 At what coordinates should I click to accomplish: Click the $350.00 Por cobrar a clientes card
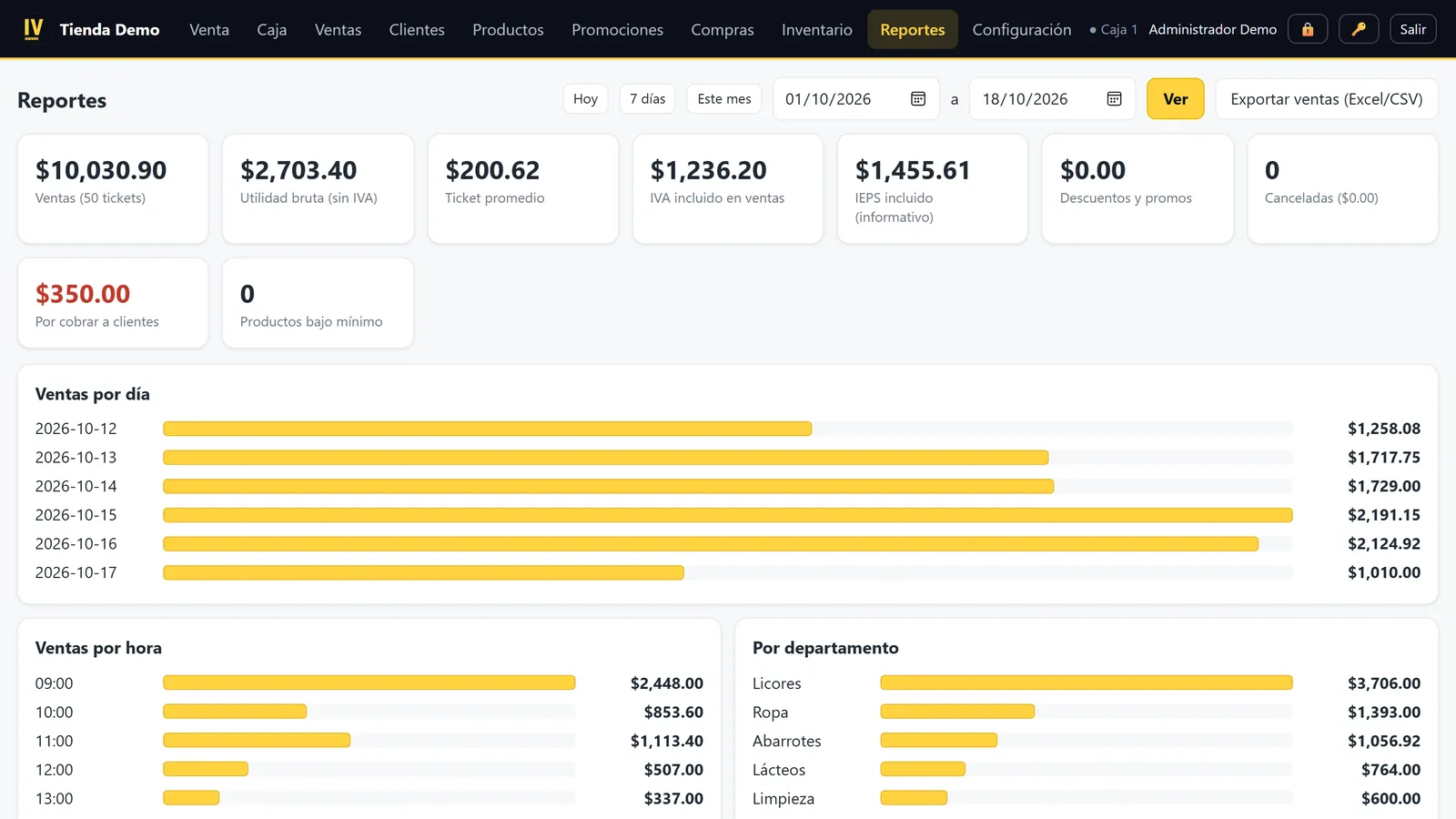(113, 303)
